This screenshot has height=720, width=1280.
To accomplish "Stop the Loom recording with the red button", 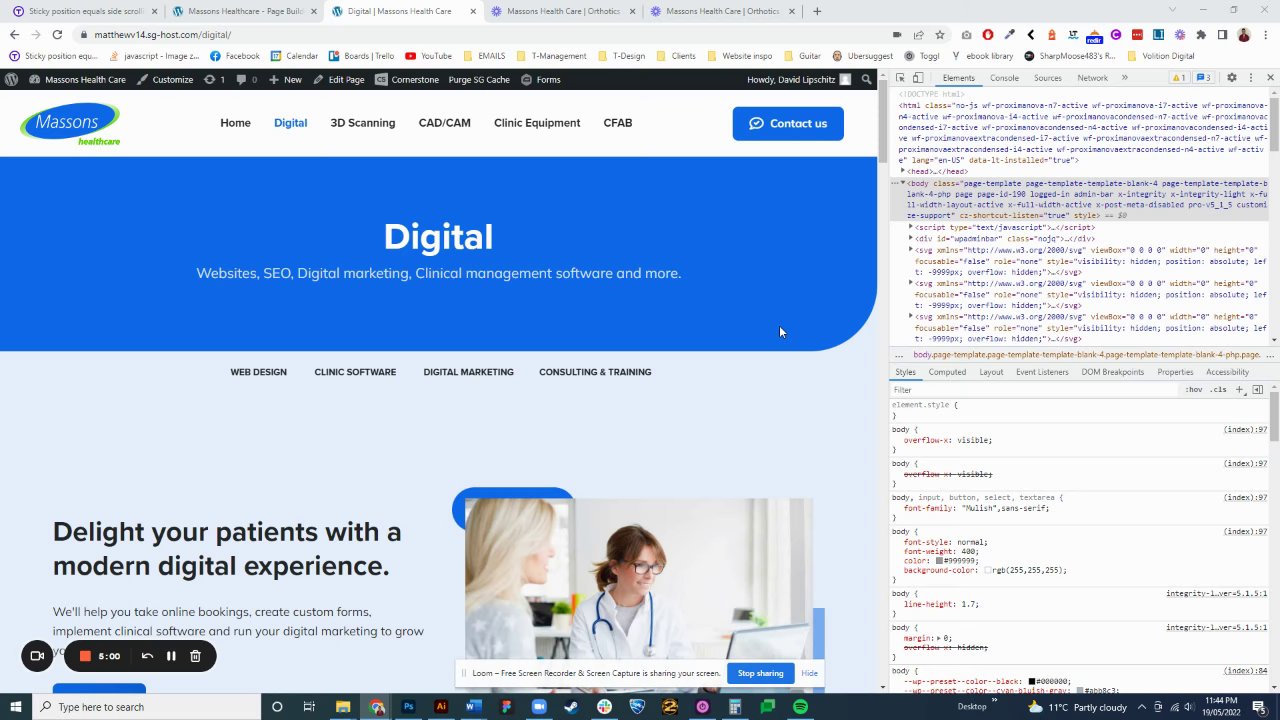I will point(85,656).
